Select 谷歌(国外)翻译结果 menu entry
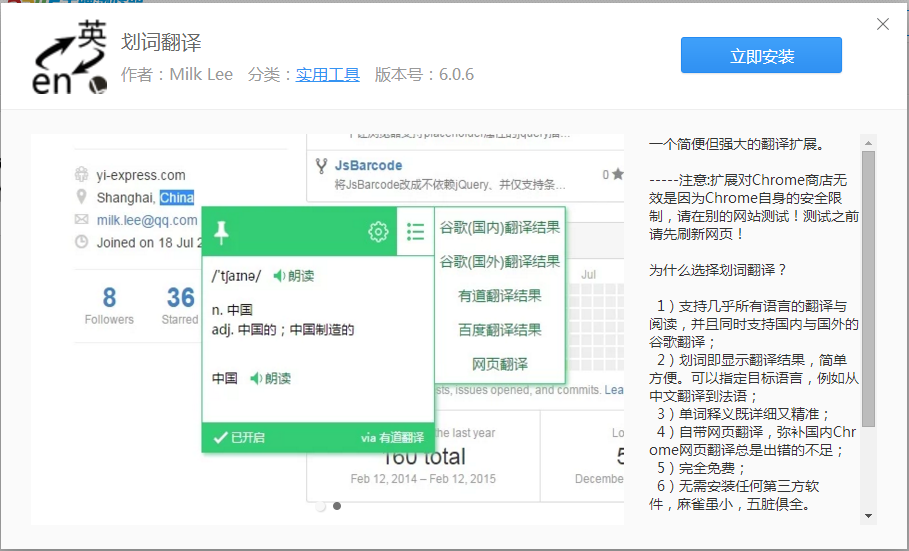The width and height of the screenshot is (909, 551). (x=500, y=262)
